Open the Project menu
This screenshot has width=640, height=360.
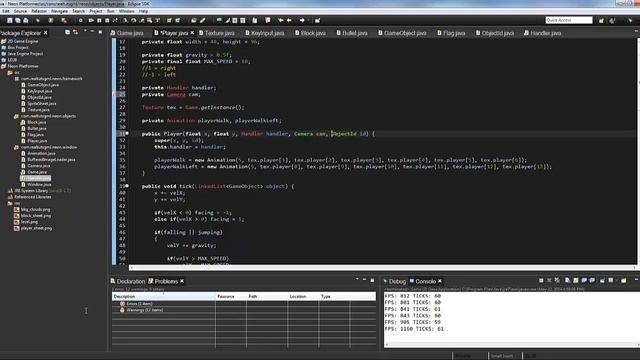pos(96,11)
